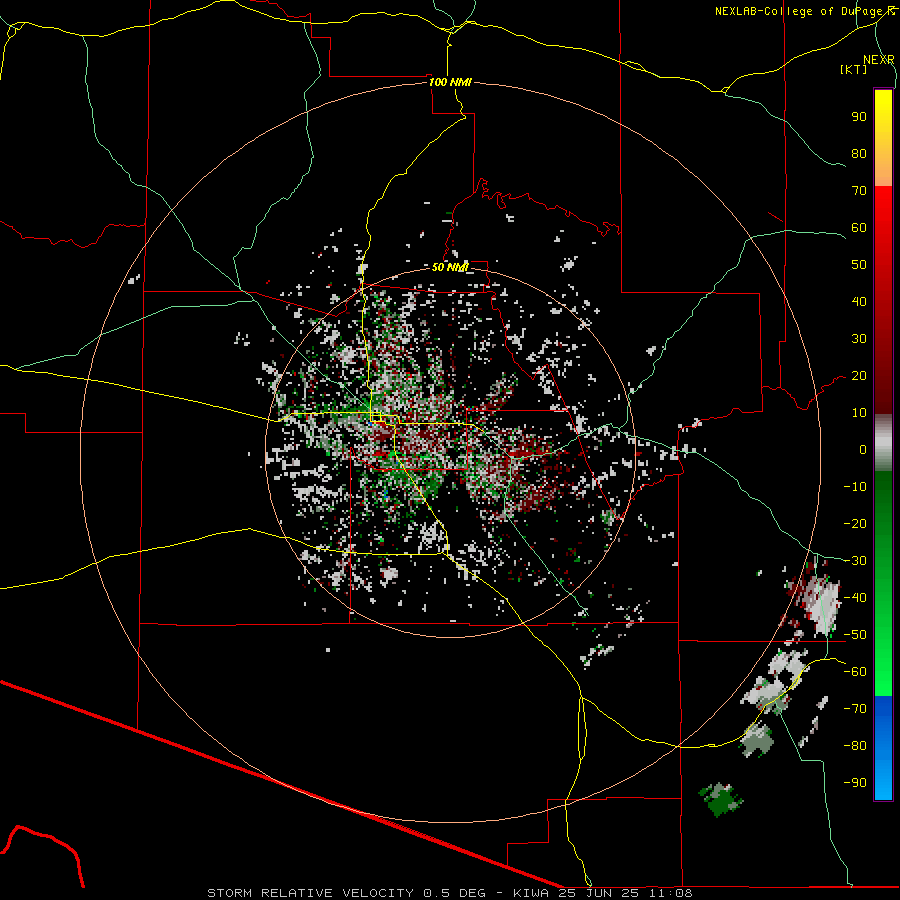Click the 0 value on the velocity scale
Viewport: 900px width, 900px height.
pos(863,450)
